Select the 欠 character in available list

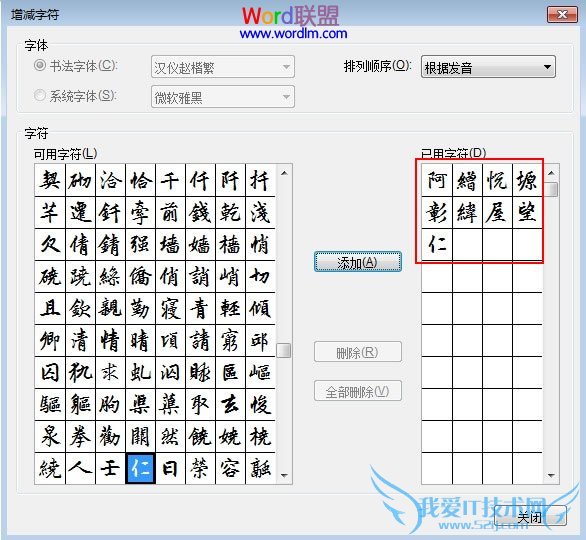pyautogui.click(x=50, y=244)
